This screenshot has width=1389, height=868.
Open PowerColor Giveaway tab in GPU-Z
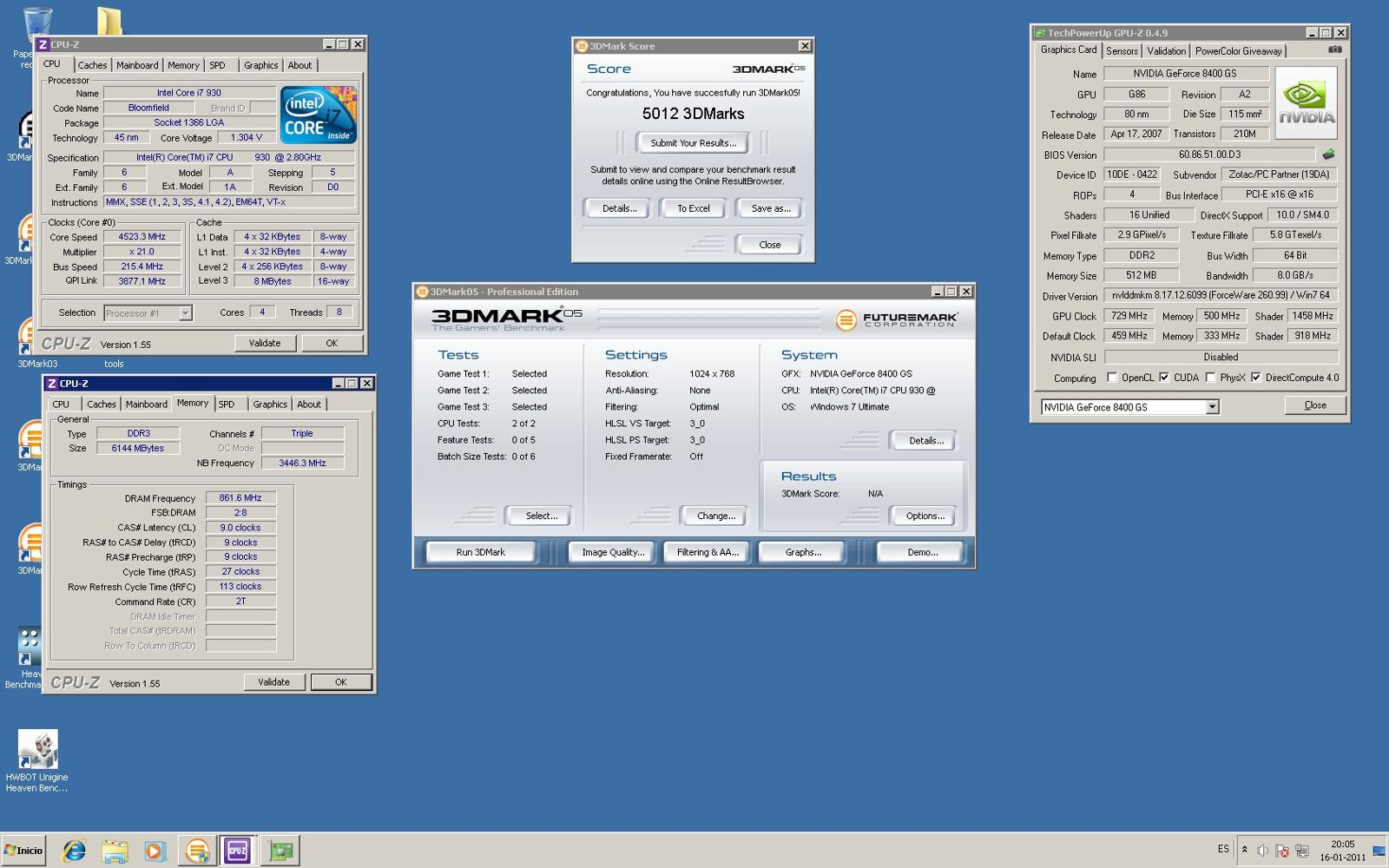click(1238, 51)
